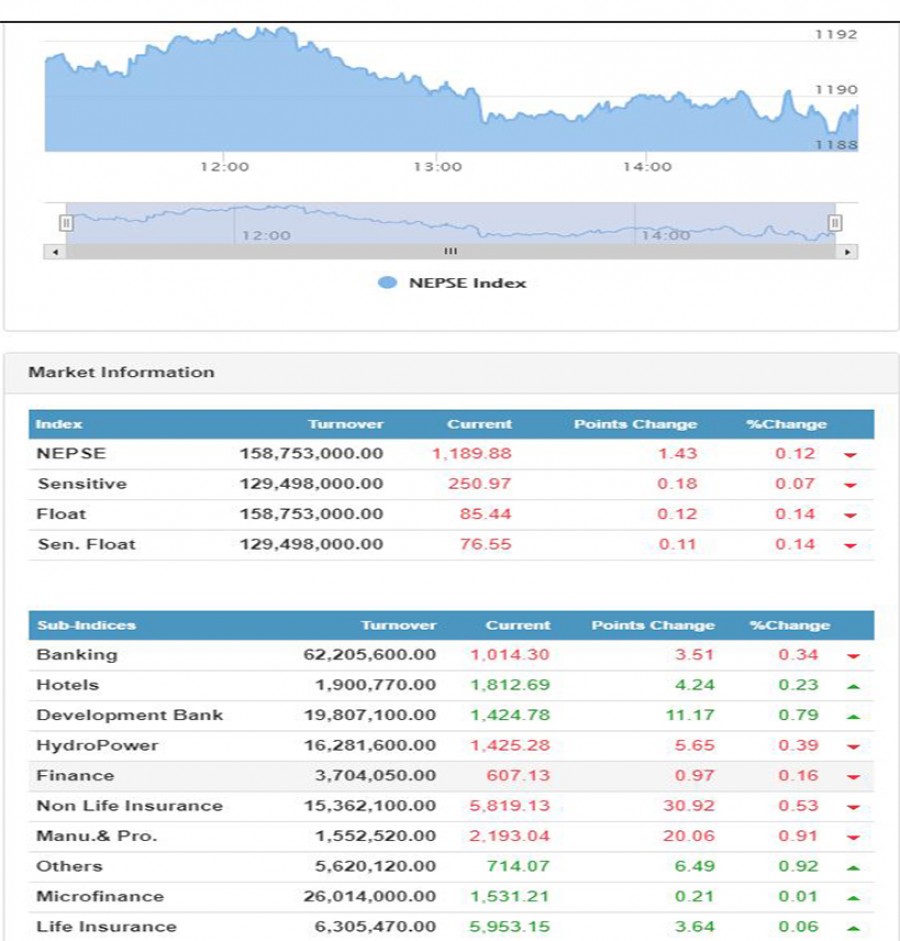Open the Banking sub-index row

pos(77,655)
